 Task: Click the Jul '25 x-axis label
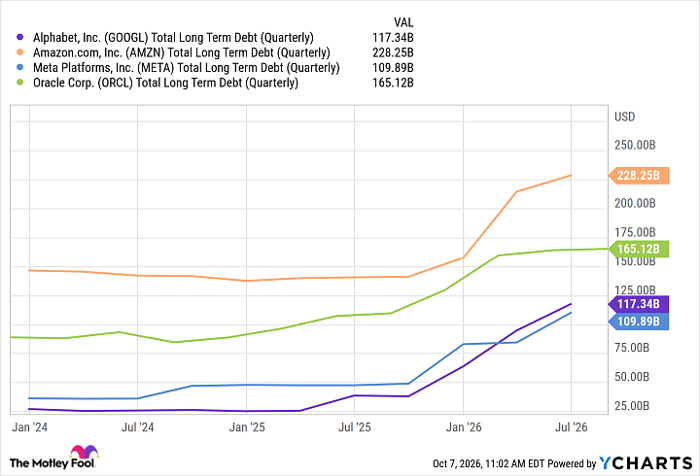click(x=354, y=427)
